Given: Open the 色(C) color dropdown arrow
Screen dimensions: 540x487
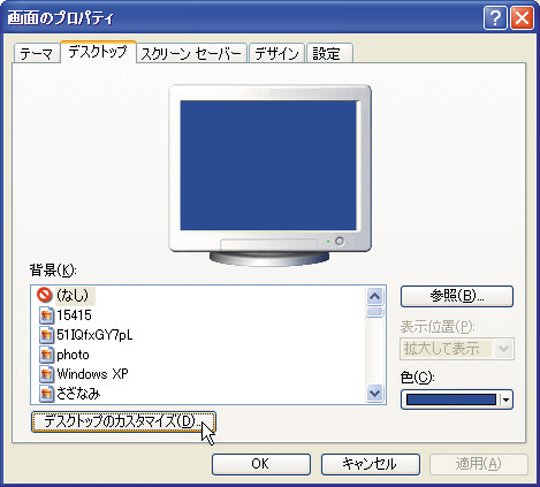Looking at the screenshot, I should pos(506,400).
